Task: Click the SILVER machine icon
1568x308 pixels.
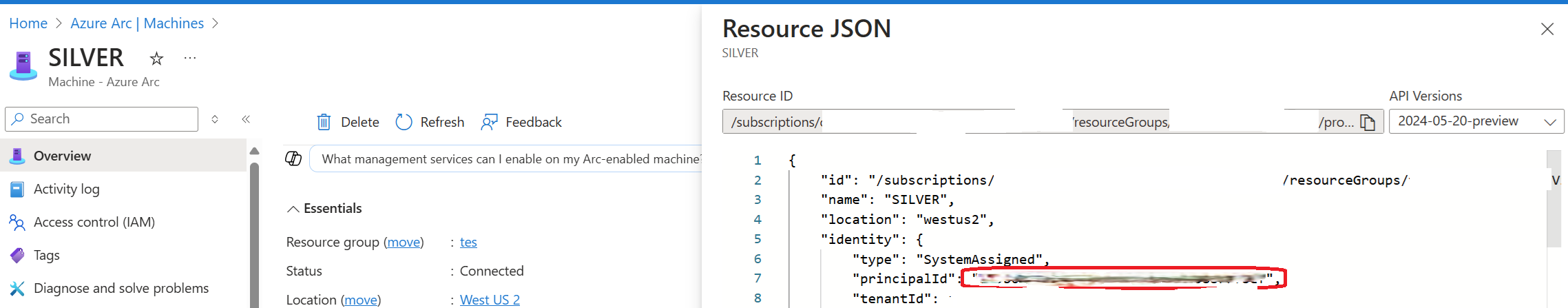Action: pyautogui.click(x=23, y=66)
